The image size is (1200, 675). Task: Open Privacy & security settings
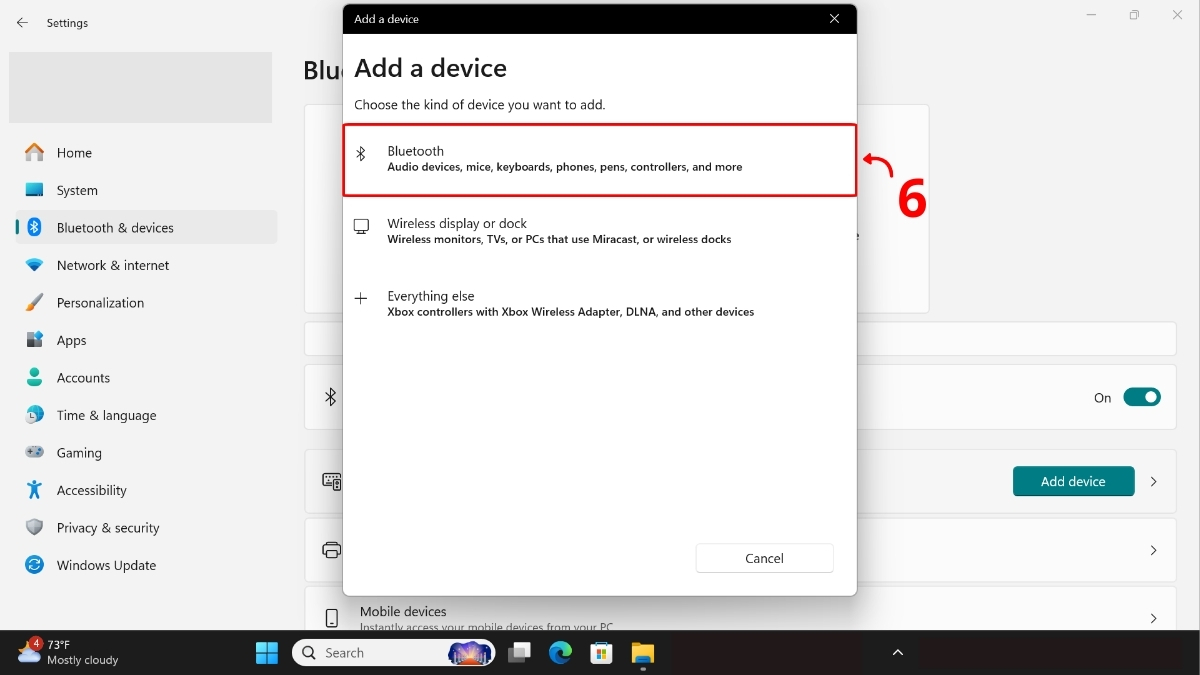pos(108,527)
